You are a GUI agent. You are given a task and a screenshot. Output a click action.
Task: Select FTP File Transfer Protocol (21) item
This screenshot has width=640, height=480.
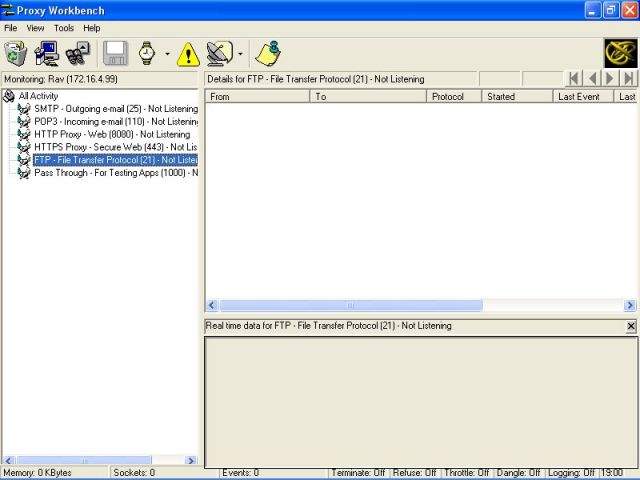(116, 160)
